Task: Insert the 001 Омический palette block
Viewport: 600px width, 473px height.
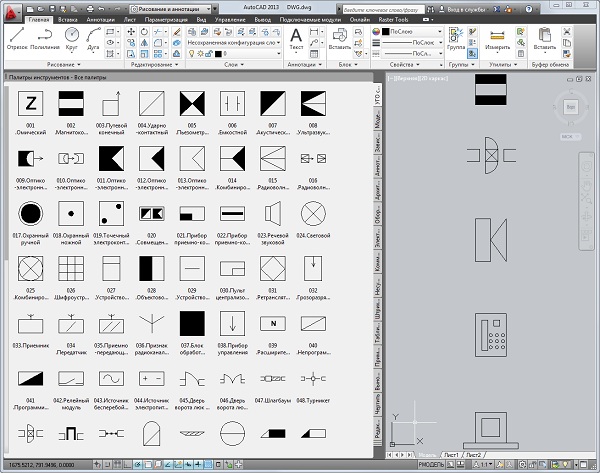Action: (32, 103)
